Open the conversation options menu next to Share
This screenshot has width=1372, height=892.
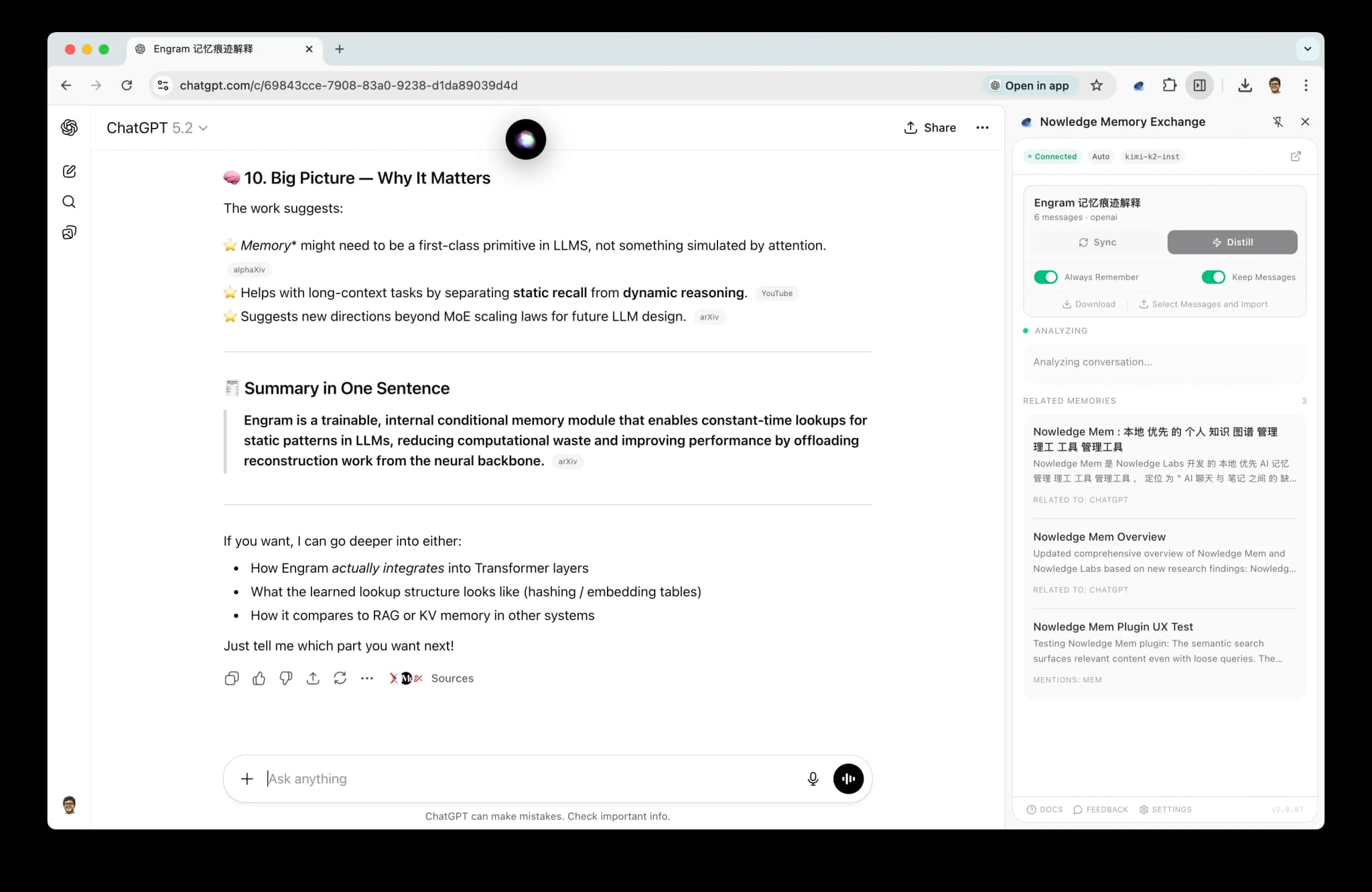(x=982, y=127)
